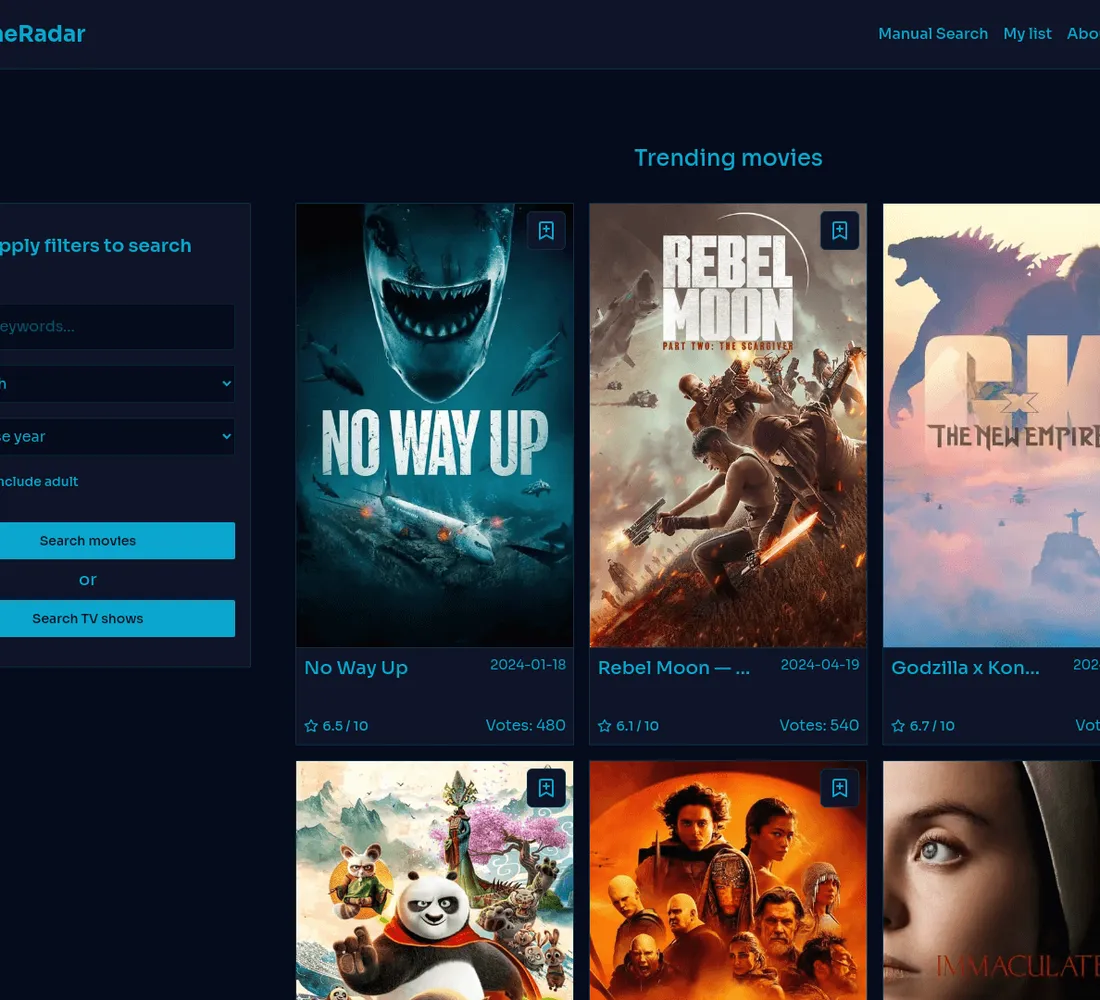Click the 2024-01-18 release date
Screen dimensions: 1100x1000
click(528, 665)
